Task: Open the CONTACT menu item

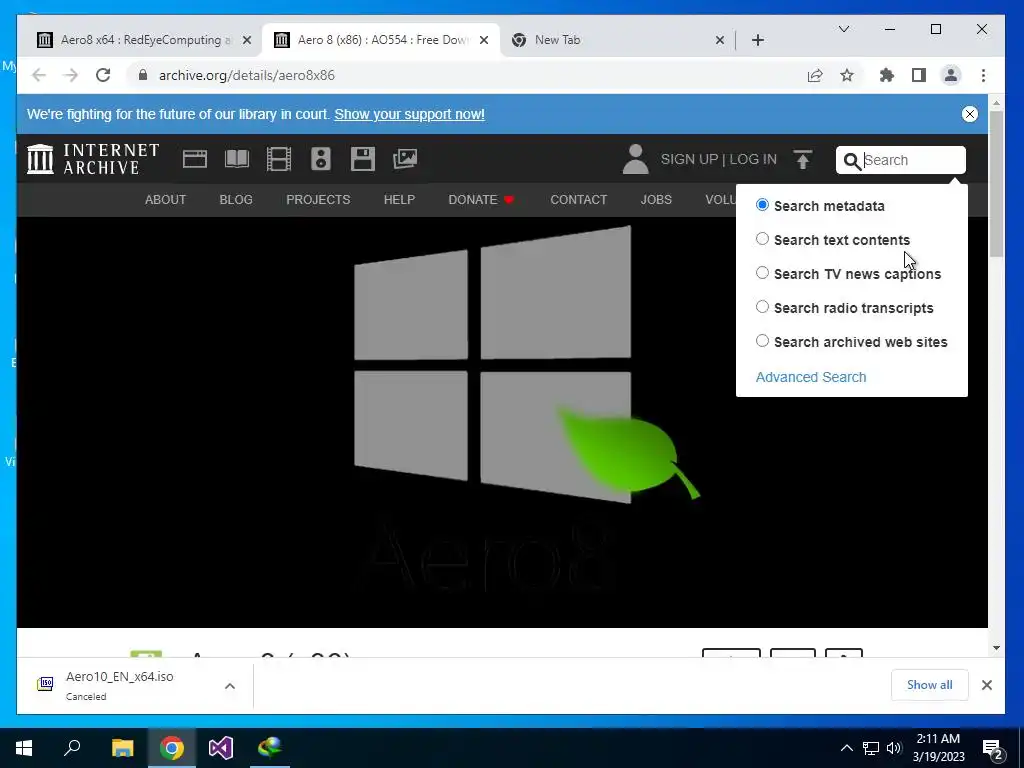Action: (579, 200)
